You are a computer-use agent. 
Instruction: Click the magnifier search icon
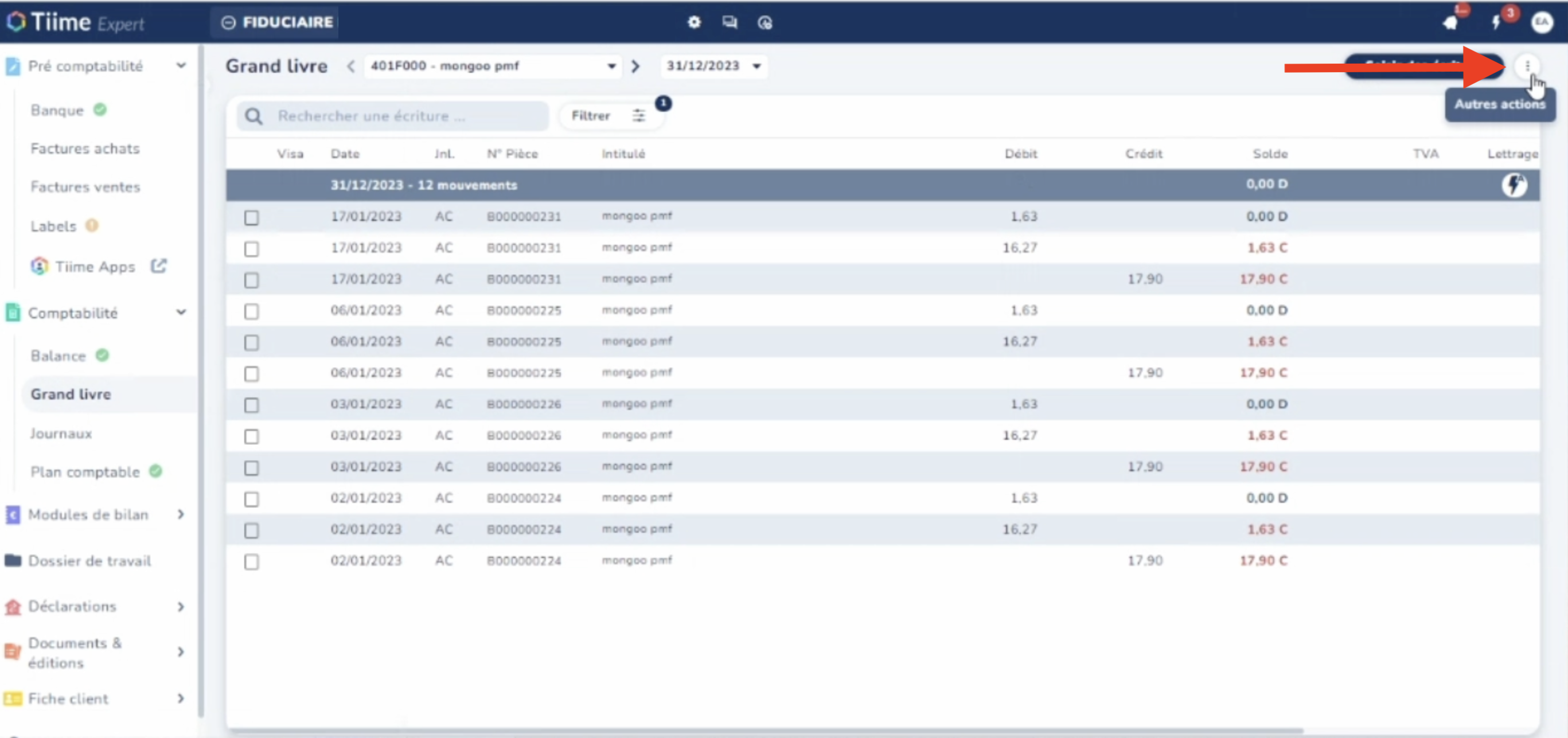pyautogui.click(x=254, y=116)
